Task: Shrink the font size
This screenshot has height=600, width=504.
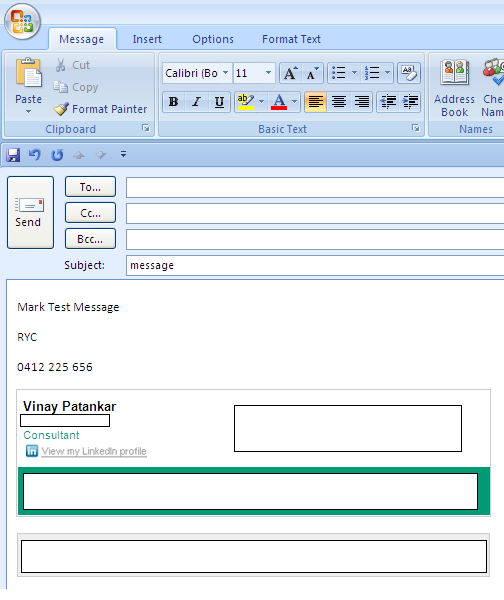Action: [x=313, y=73]
